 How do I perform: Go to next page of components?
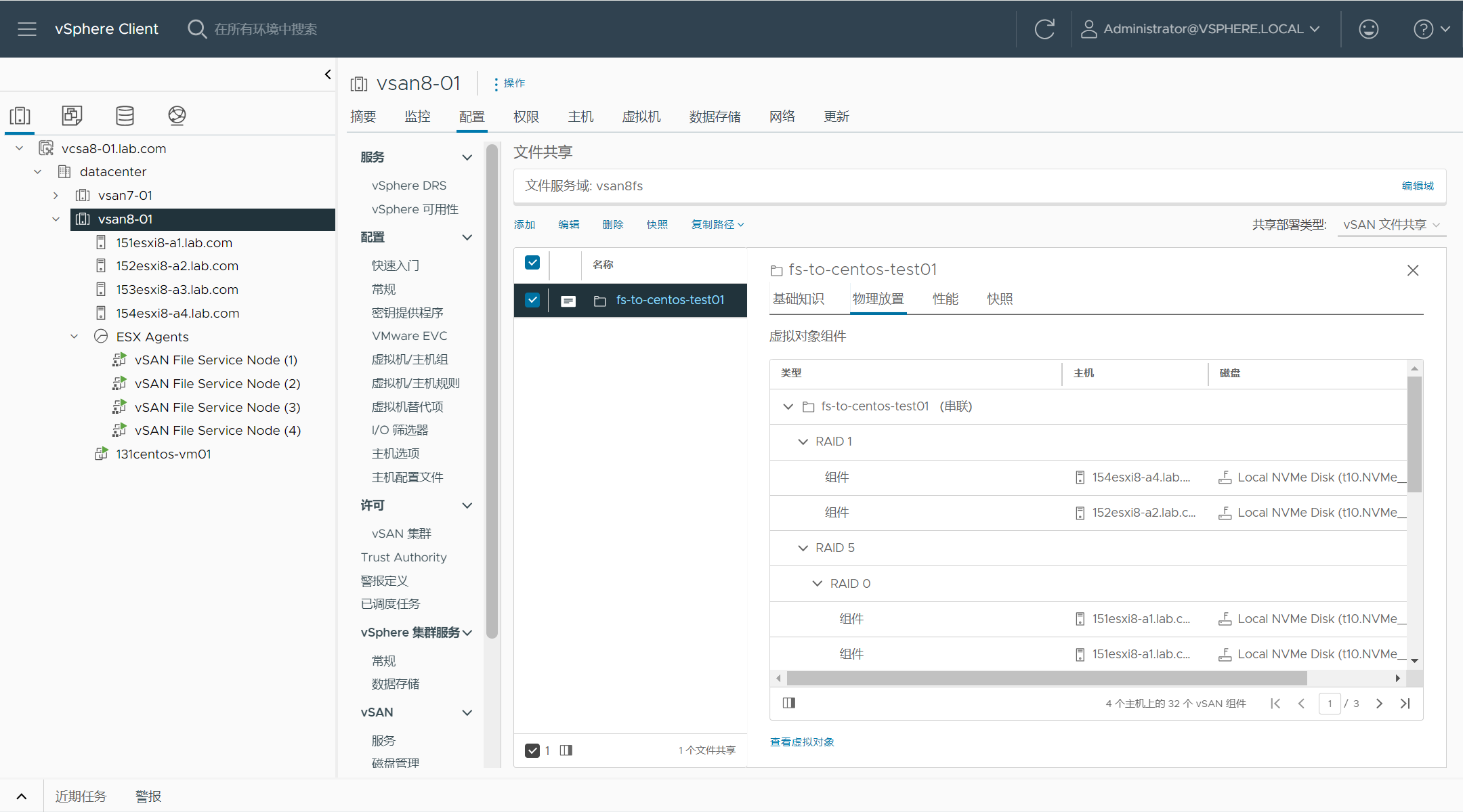coord(1379,704)
